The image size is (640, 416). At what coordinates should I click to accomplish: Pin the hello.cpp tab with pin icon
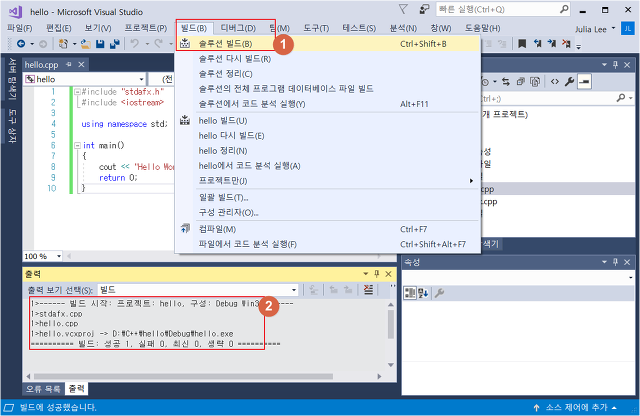pyautogui.click(x=69, y=65)
